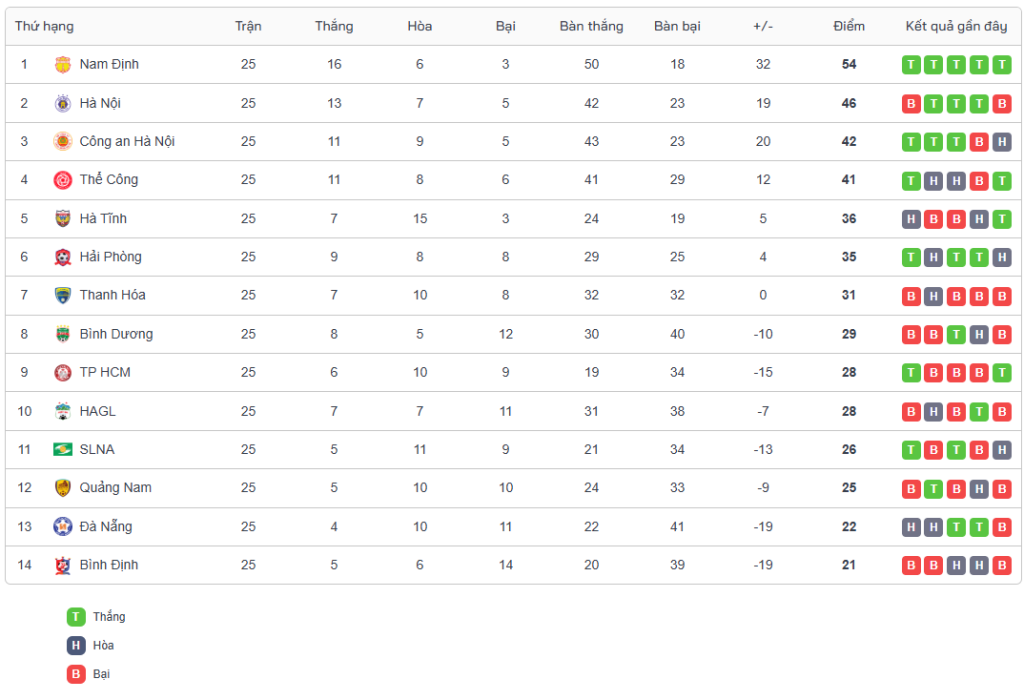Open the Hải Phòng team crest

point(63,257)
